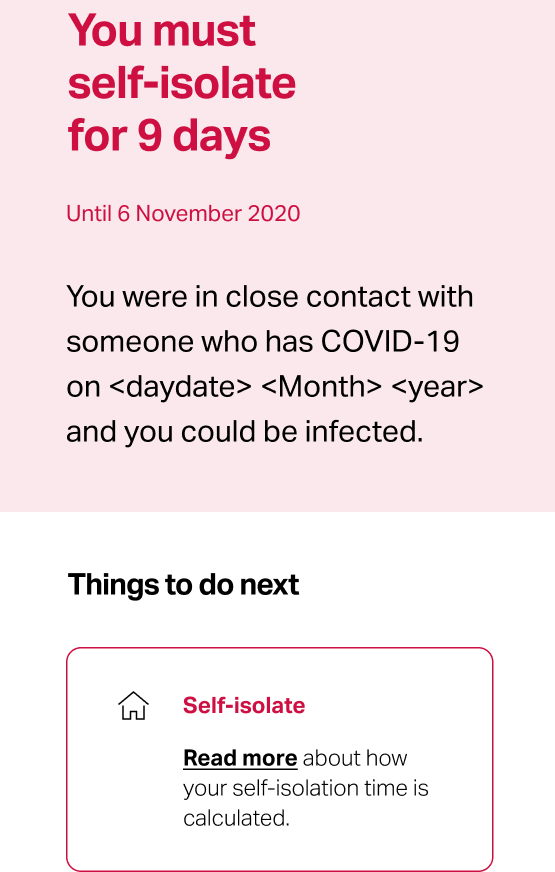Click the 'Until 6 November 2020' date text
This screenshot has width=555, height=872.
click(x=183, y=214)
